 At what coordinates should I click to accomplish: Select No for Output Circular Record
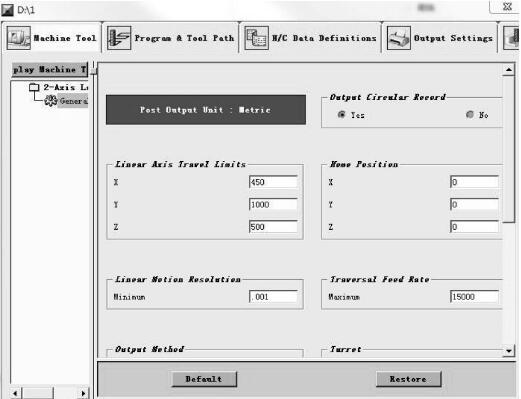[470, 115]
